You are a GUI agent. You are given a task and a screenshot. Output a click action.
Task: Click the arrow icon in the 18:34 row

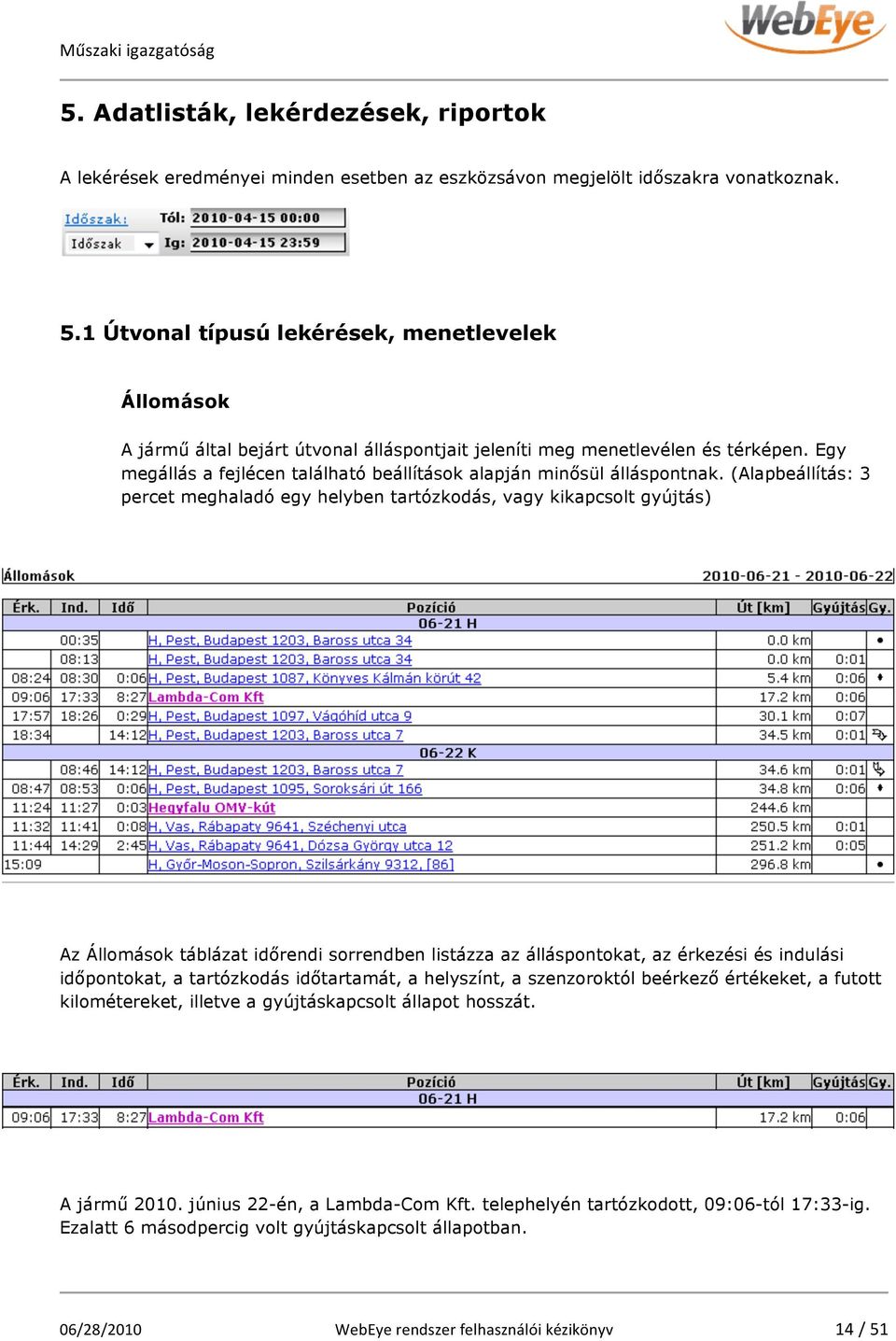pos(879,735)
